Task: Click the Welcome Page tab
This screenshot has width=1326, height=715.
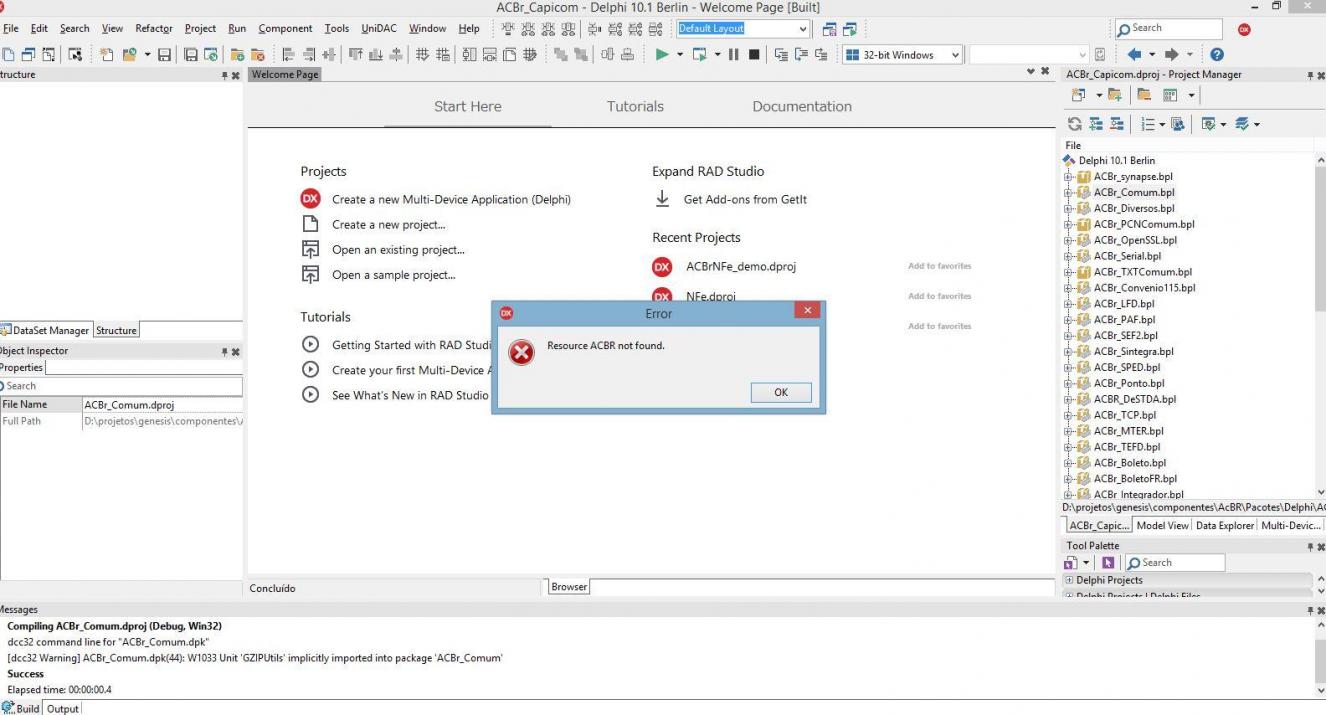Action: [285, 74]
